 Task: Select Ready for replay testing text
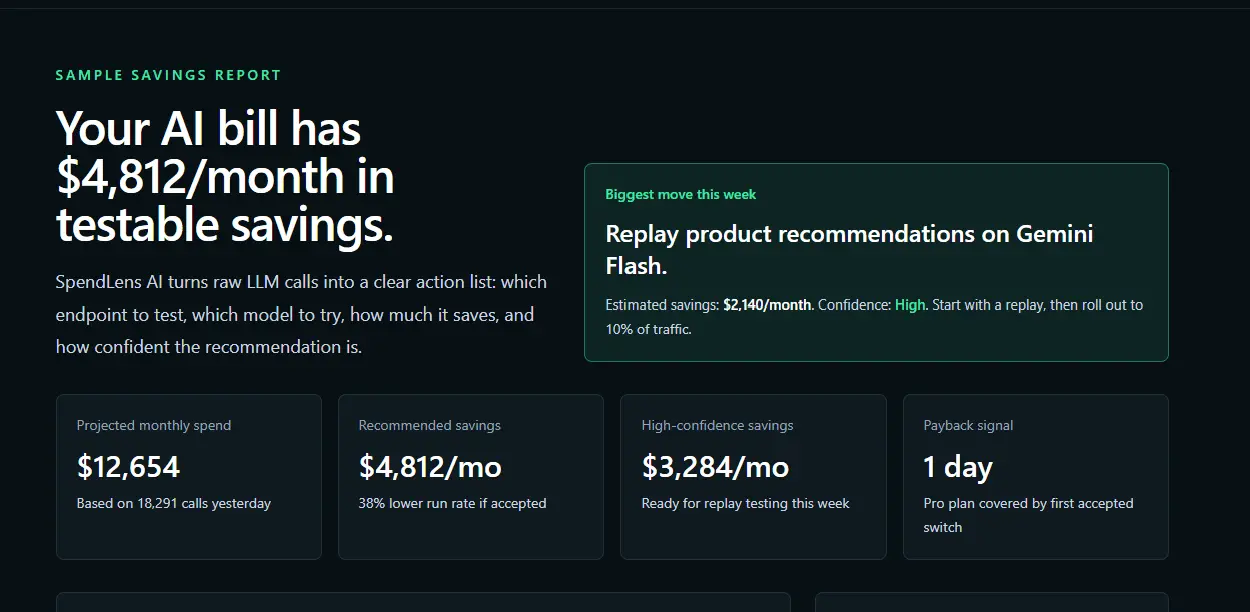[745, 504]
